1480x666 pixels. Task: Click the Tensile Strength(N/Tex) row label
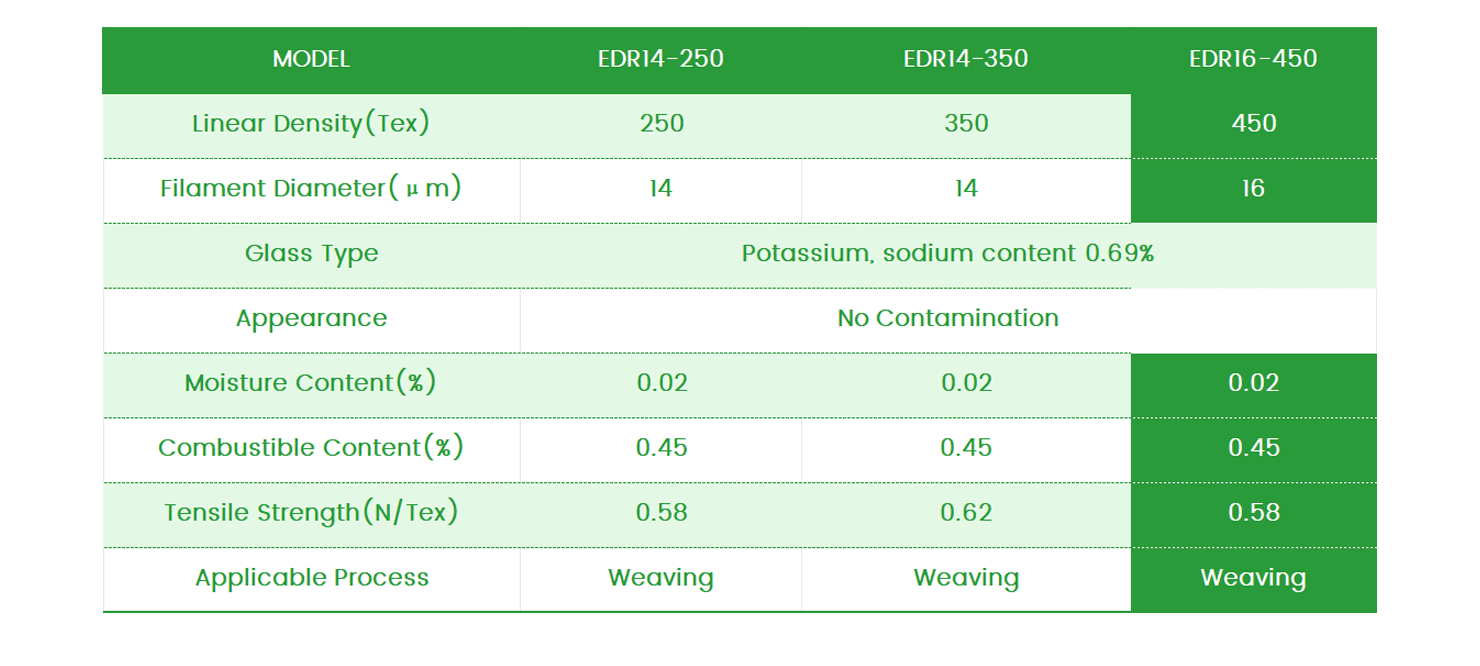click(311, 512)
